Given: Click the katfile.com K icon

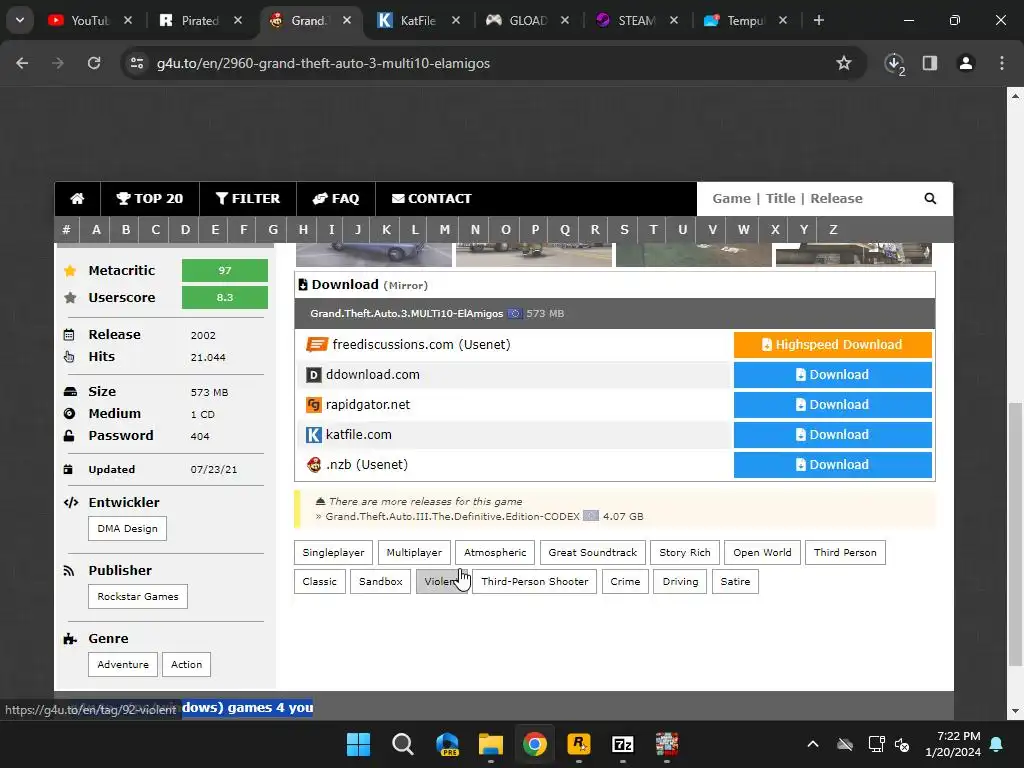Looking at the screenshot, I should pyautogui.click(x=314, y=435).
